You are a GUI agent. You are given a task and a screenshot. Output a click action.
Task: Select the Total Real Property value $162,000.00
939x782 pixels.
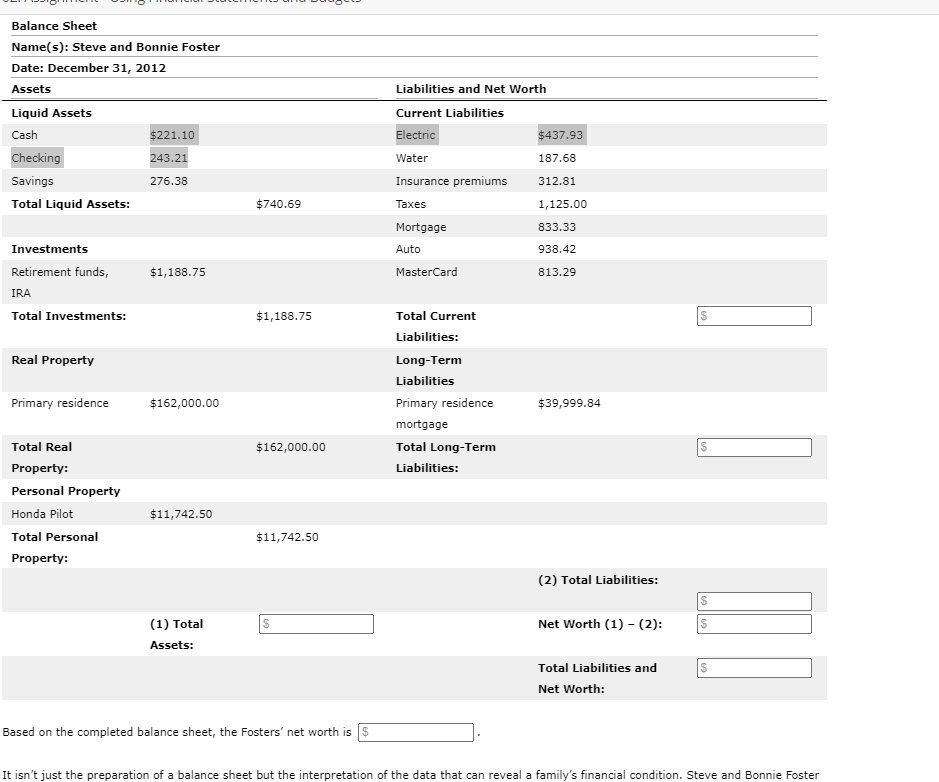click(x=290, y=447)
